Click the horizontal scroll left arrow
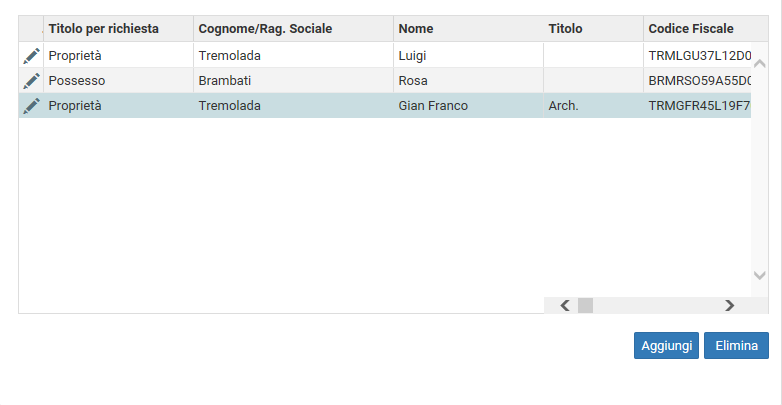Screen dimensions: 782x405 point(565,305)
